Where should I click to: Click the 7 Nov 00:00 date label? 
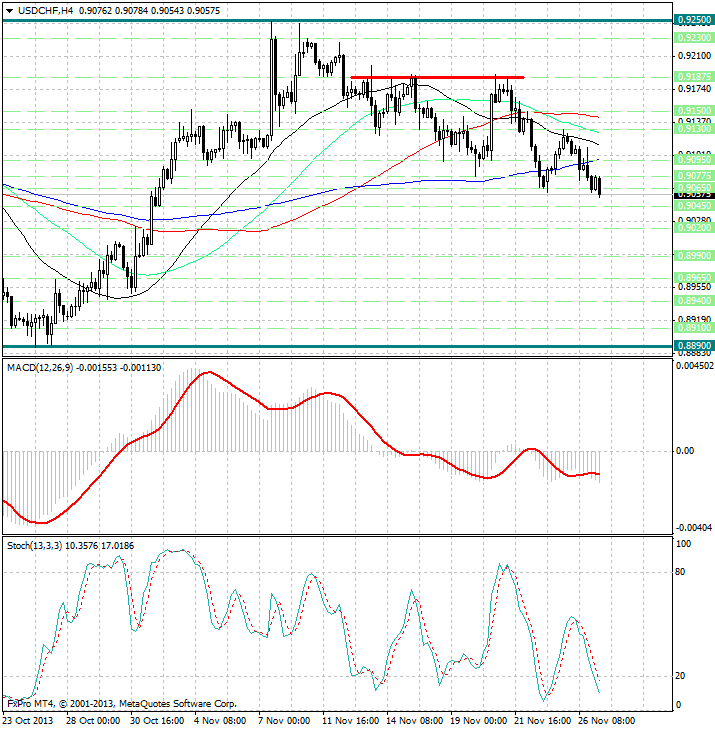284,721
